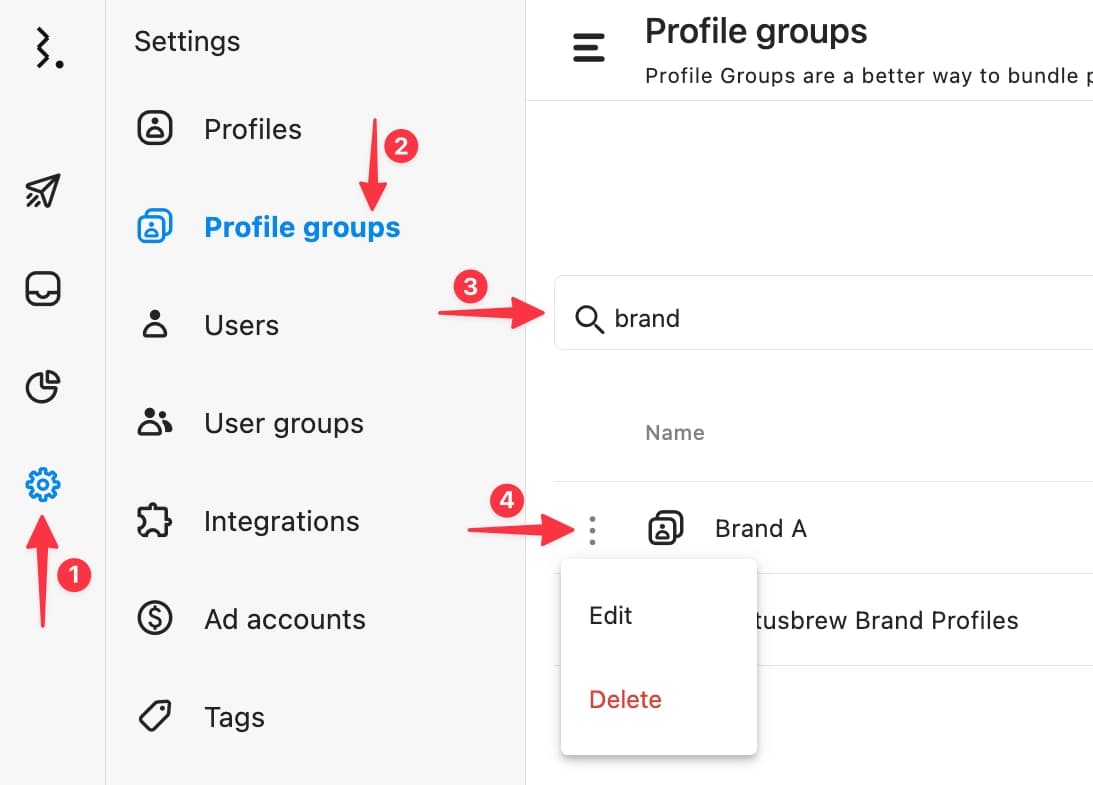The width and height of the screenshot is (1093, 785).
Task: Go to Users settings
Action: point(241,325)
